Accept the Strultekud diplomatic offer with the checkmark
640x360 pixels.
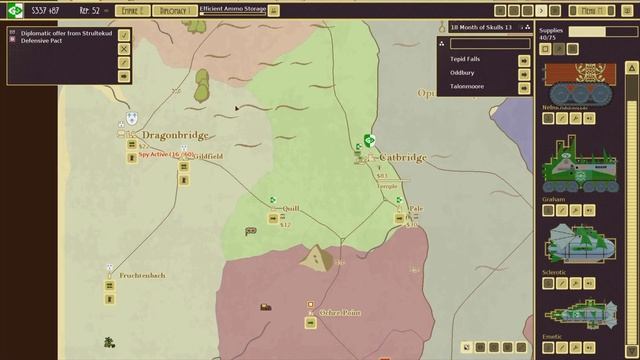click(124, 35)
